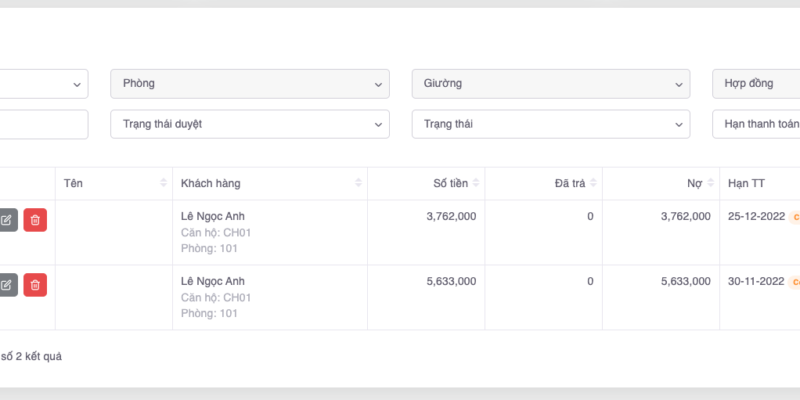Click the empty text box left of Trạng thái duyệt
This screenshot has height=400, width=800.
[43, 124]
